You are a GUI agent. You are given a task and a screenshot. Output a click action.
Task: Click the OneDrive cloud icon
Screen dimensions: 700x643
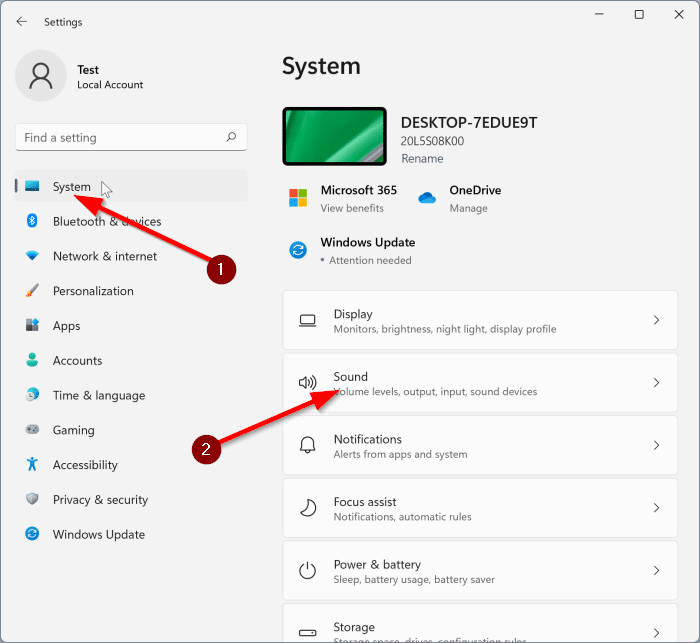click(x=427, y=197)
